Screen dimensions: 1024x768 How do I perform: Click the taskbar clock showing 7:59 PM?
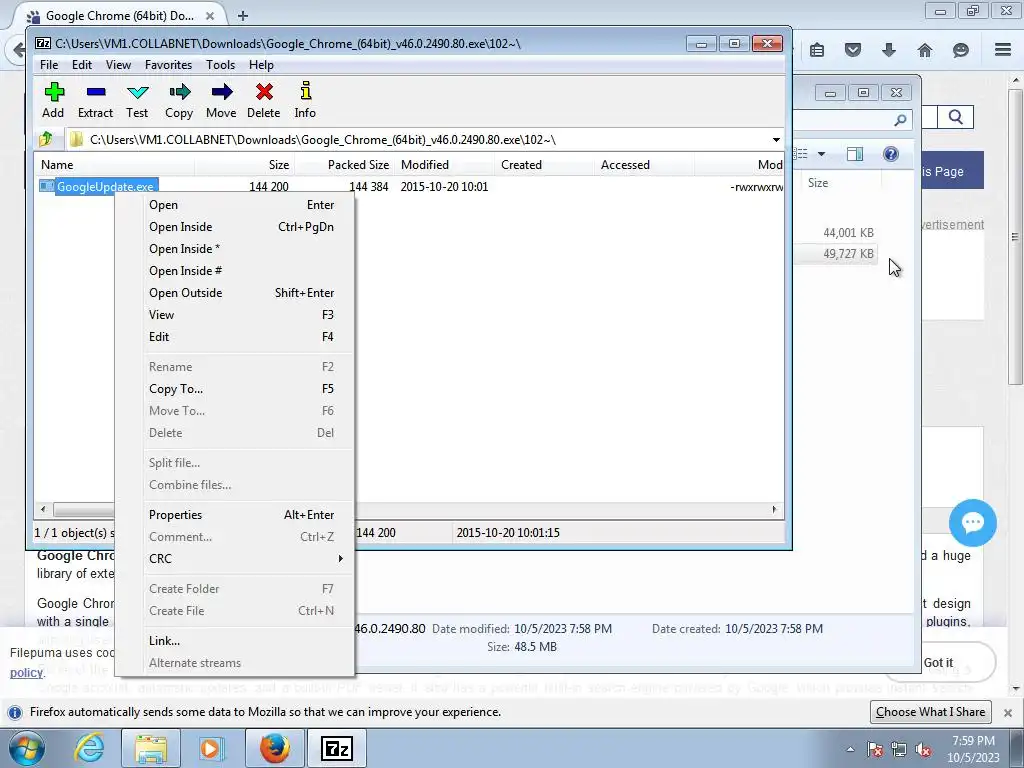coord(973,749)
